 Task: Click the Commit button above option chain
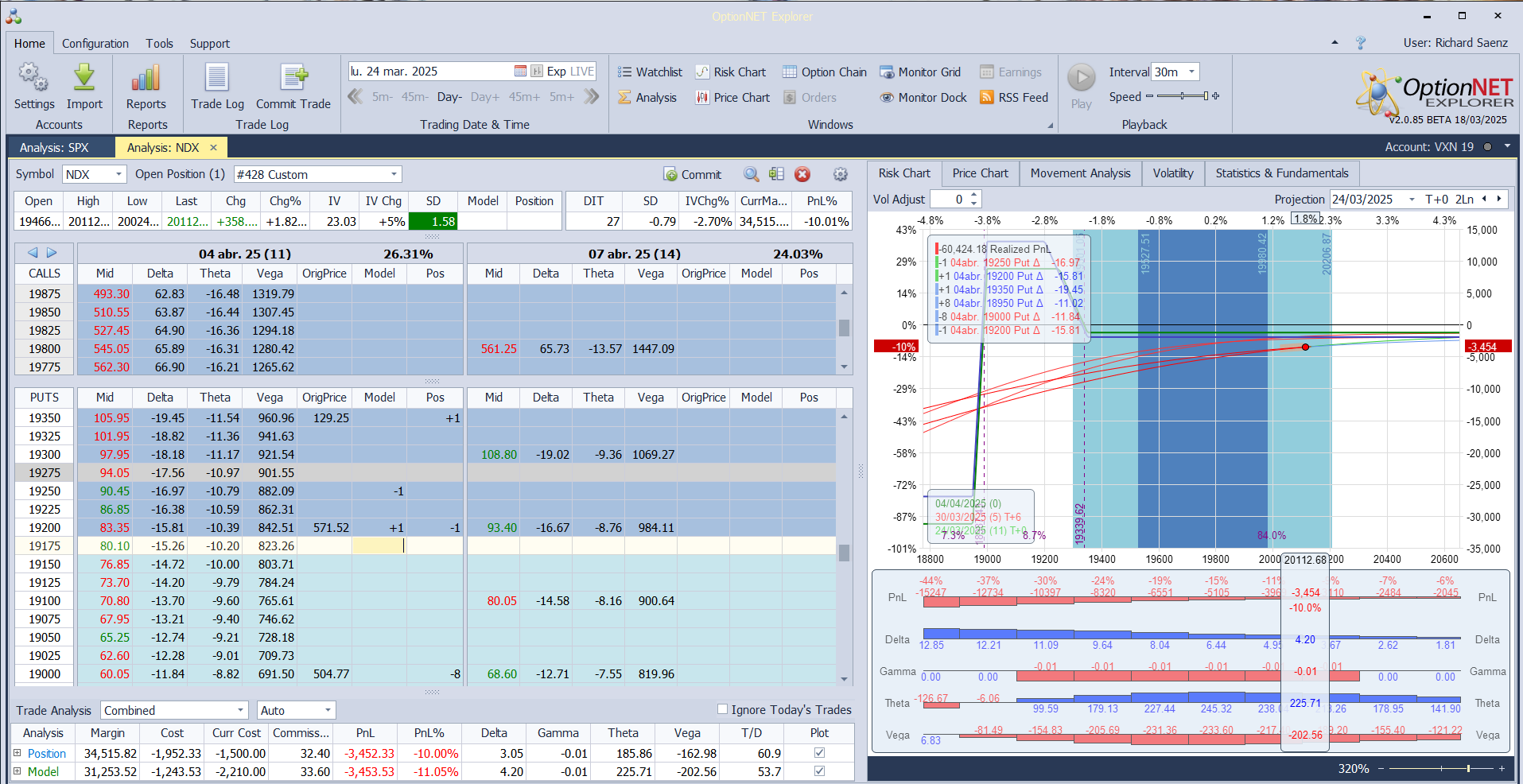[x=692, y=174]
